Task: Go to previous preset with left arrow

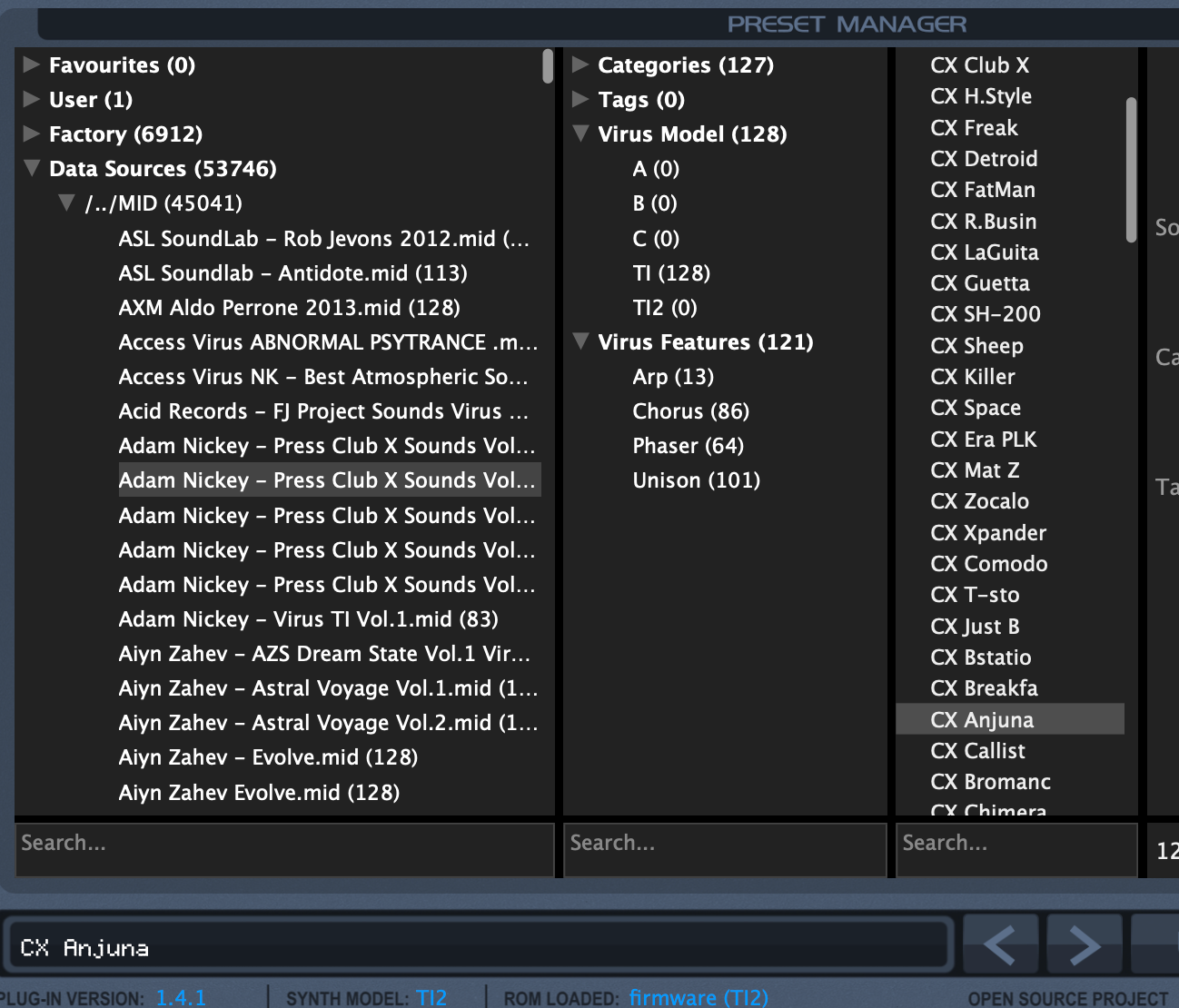Action: point(1000,944)
